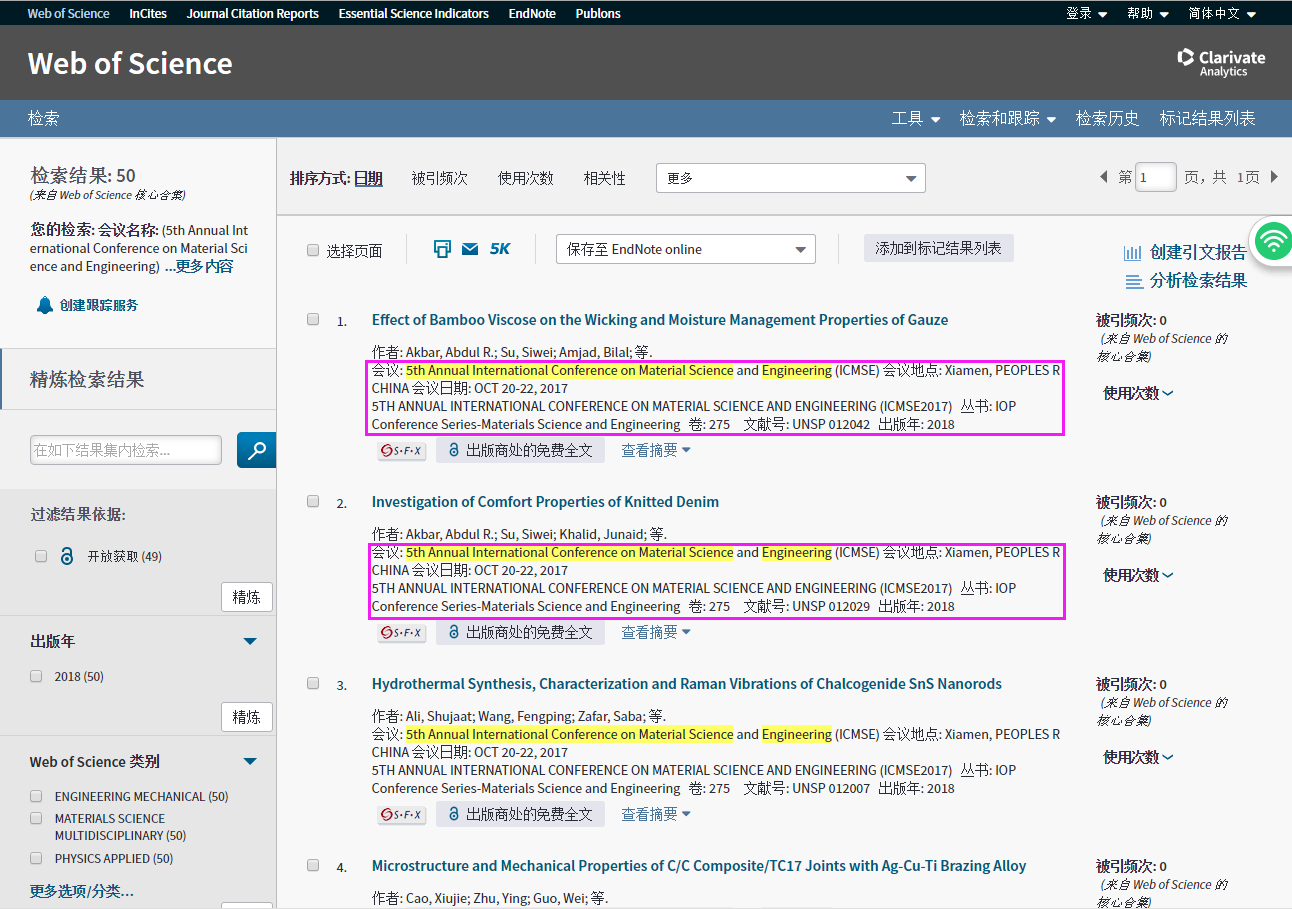Open the 简体中文 language menu
1292x909 pixels.
(1222, 13)
